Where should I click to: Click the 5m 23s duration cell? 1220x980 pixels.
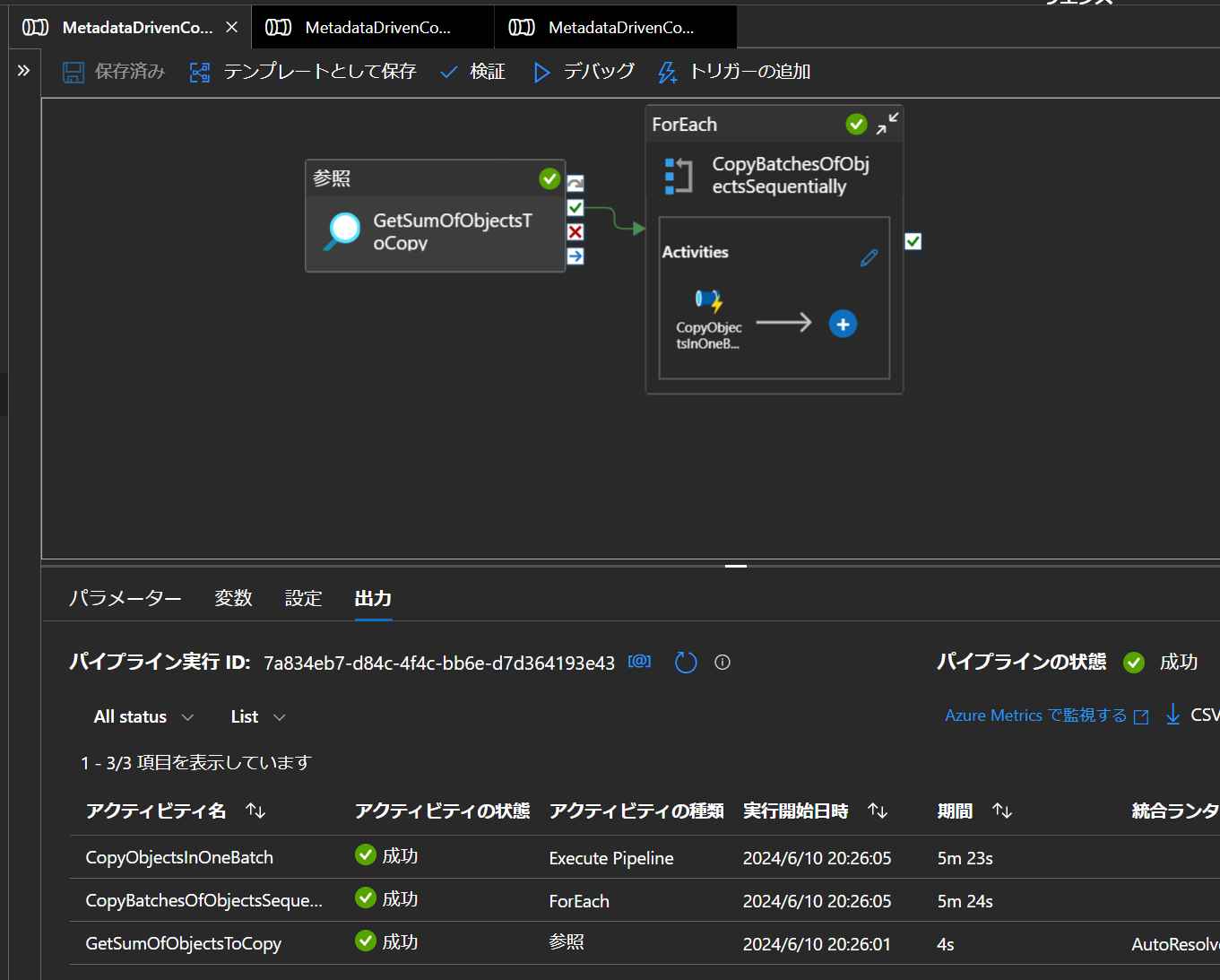965,858
